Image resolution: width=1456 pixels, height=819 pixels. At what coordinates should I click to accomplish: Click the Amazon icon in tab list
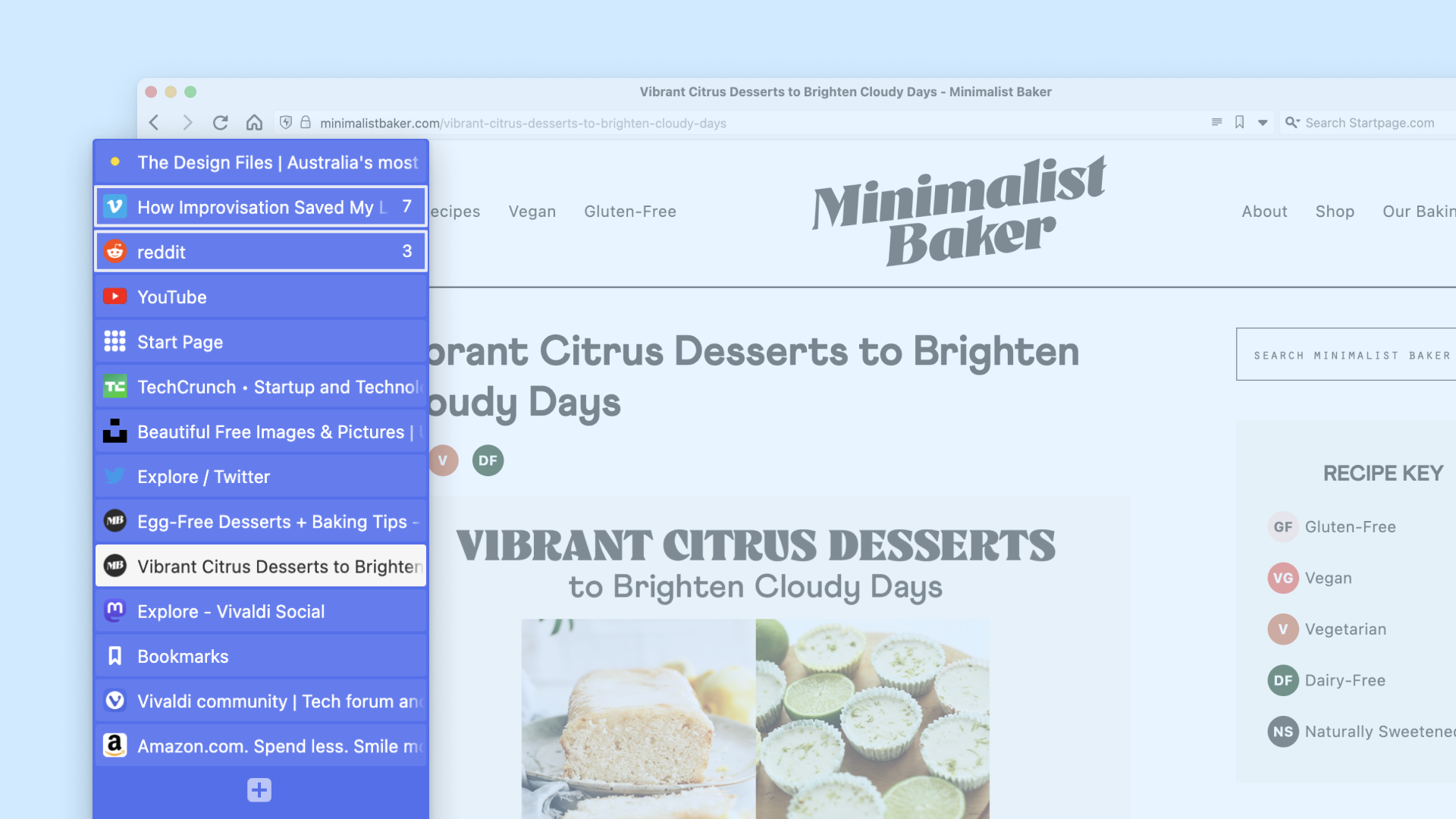(115, 745)
